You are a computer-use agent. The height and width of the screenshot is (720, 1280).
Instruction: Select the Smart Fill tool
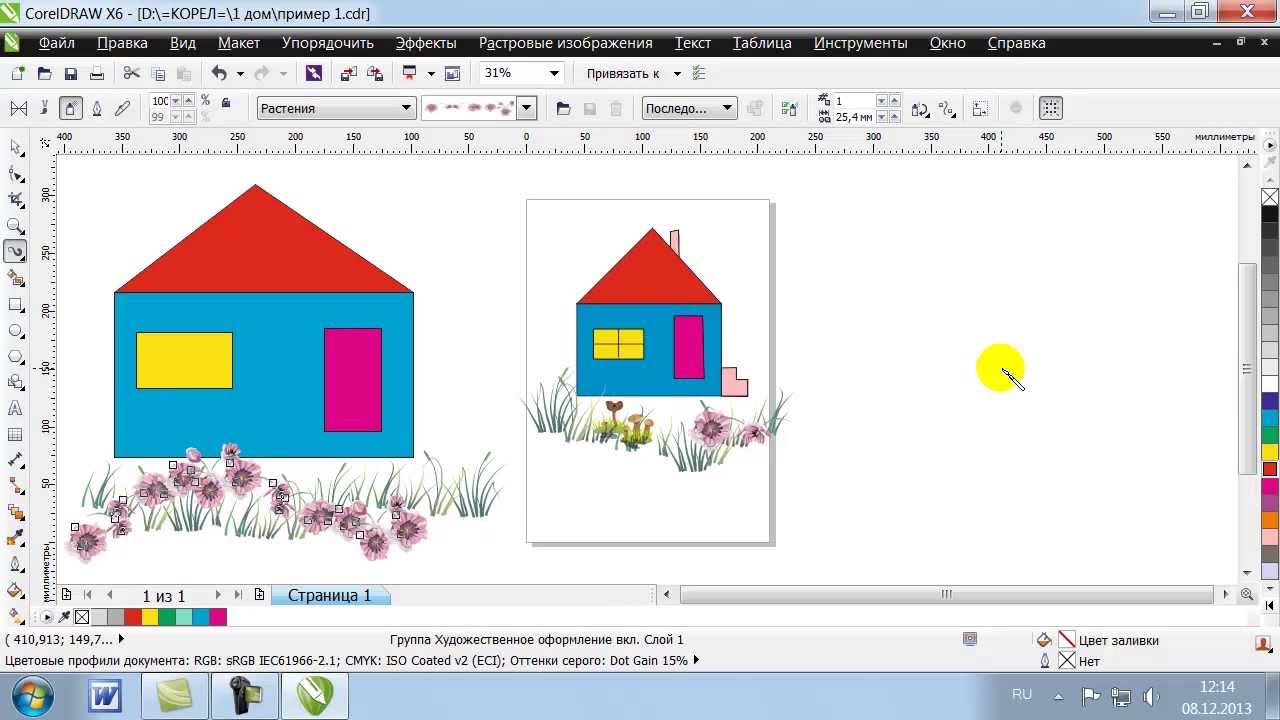[15, 278]
